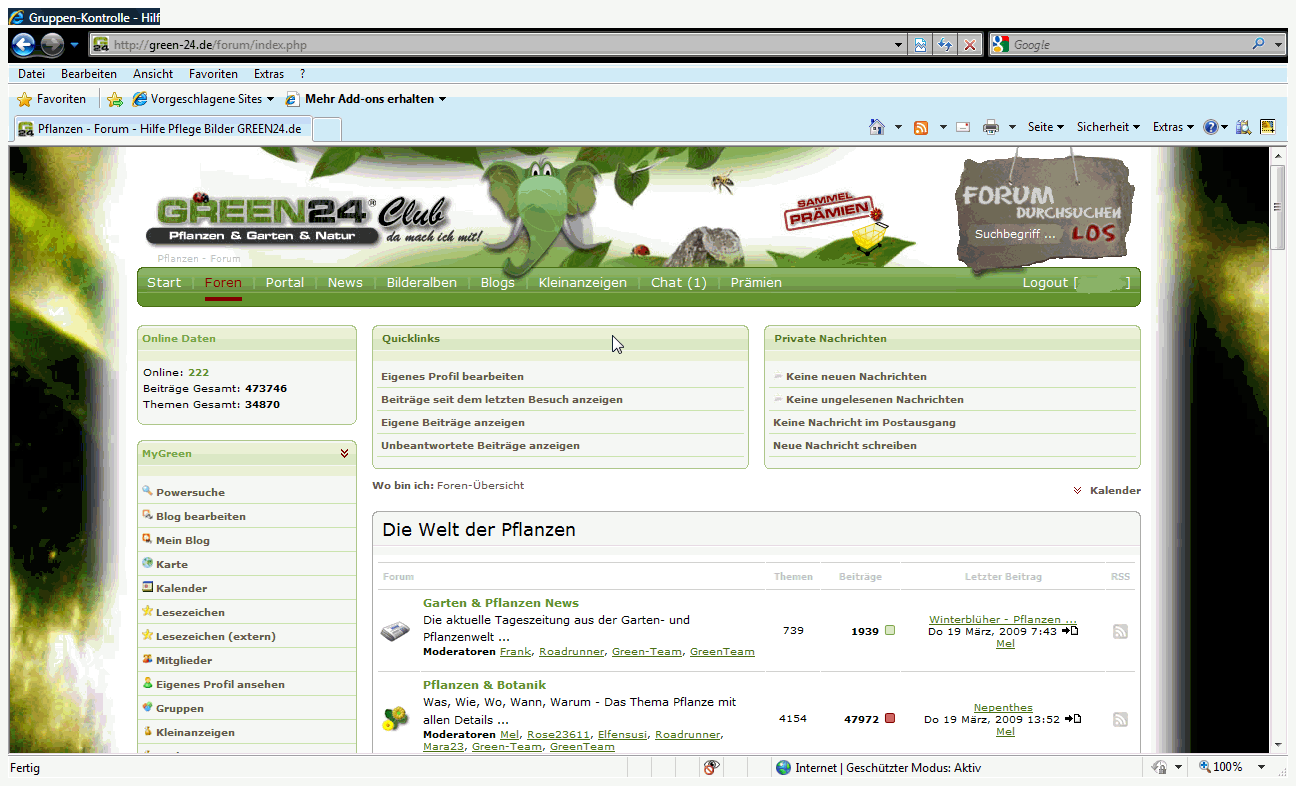
Task: Click the Suchbegriff forum search field
Action: pos(1016,234)
